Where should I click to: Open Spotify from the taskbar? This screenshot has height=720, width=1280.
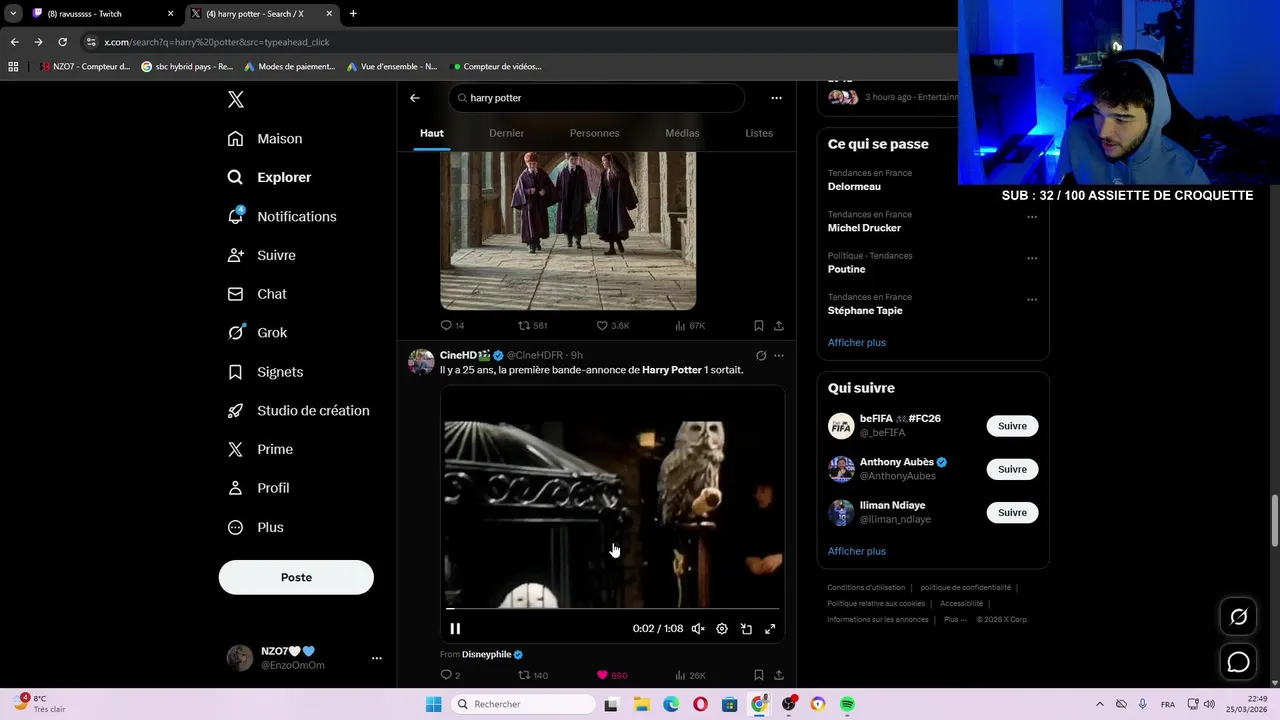847,704
